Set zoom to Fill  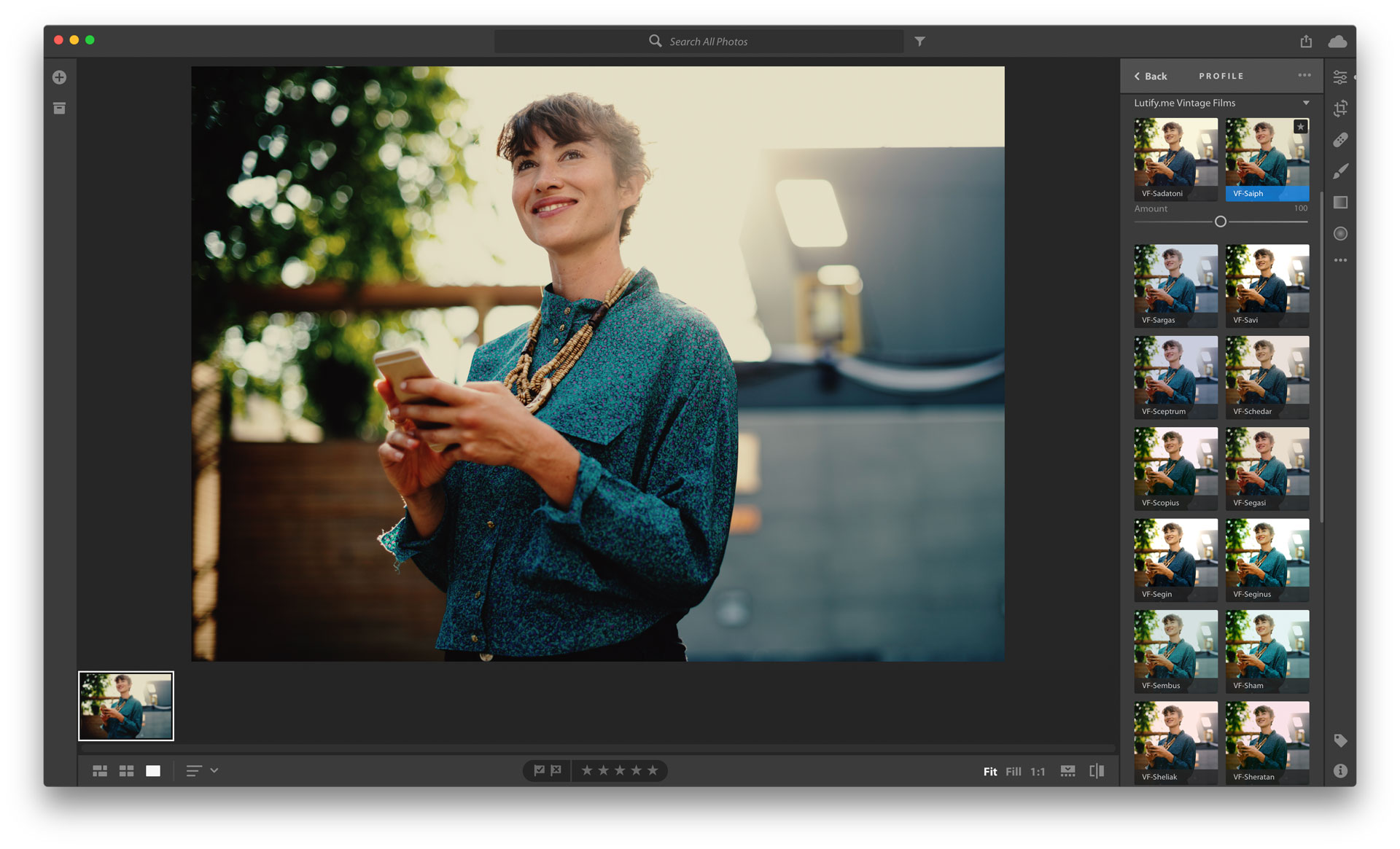click(x=1014, y=772)
